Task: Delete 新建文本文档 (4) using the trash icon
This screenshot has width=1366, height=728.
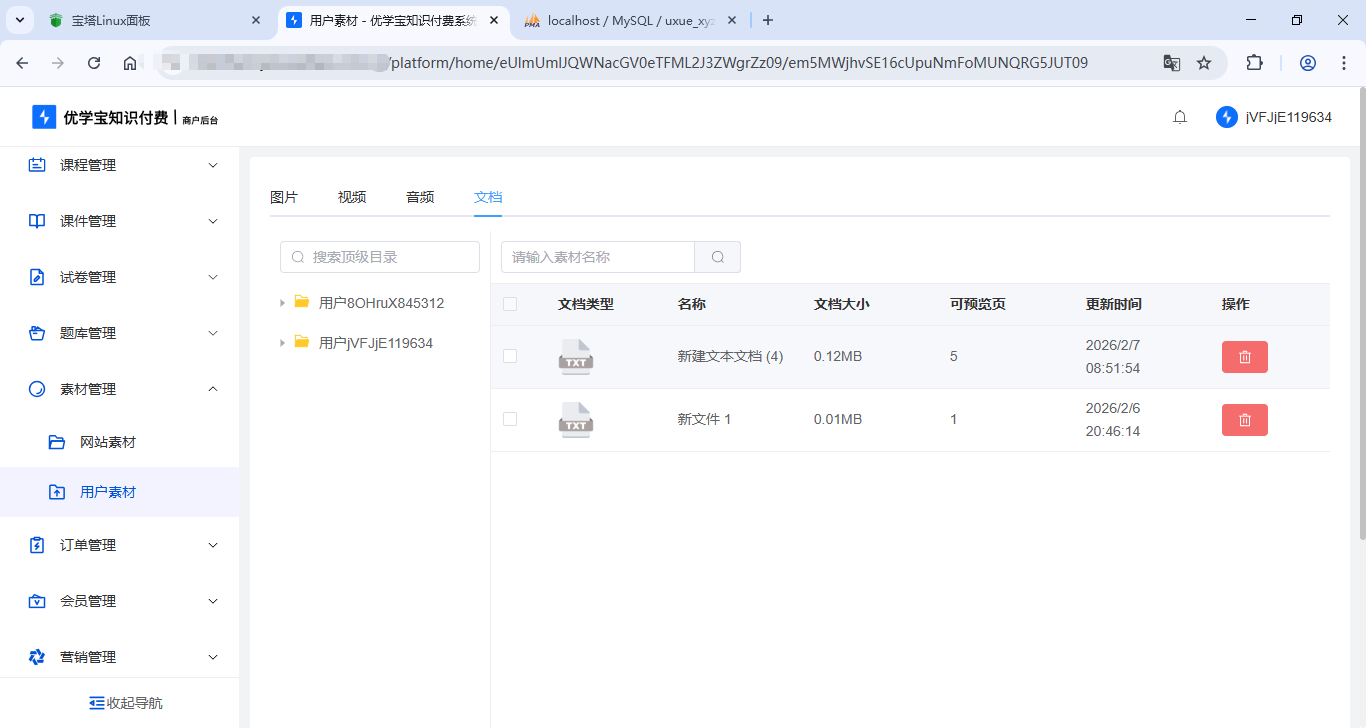Action: pos(1244,356)
